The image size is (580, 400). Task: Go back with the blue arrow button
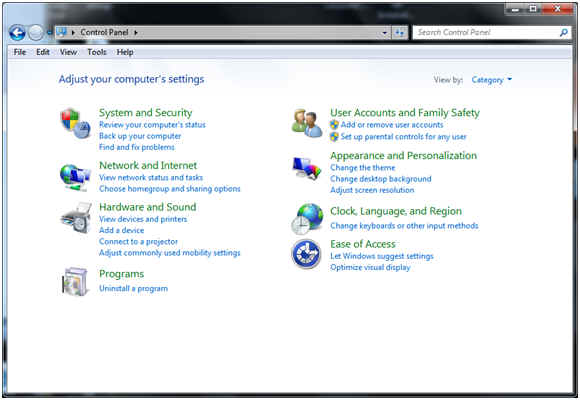tap(17, 33)
